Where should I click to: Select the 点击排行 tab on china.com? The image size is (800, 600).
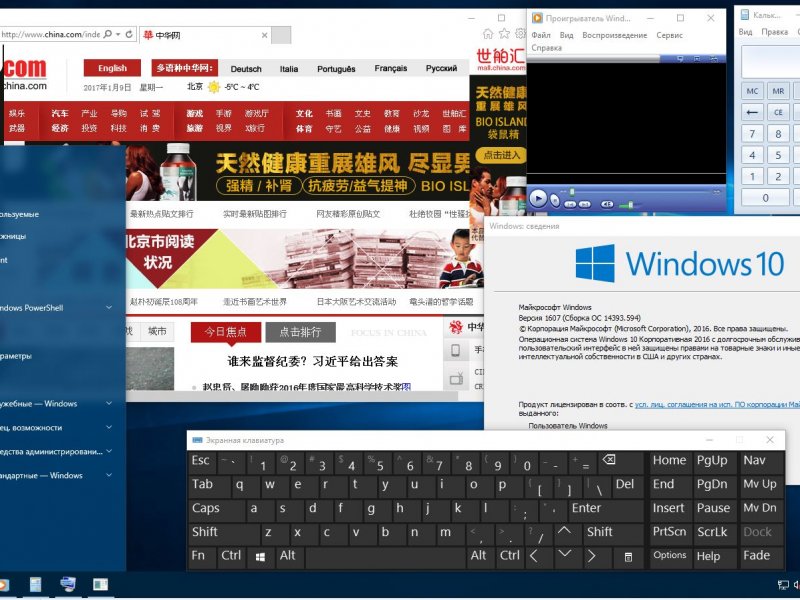tap(301, 332)
